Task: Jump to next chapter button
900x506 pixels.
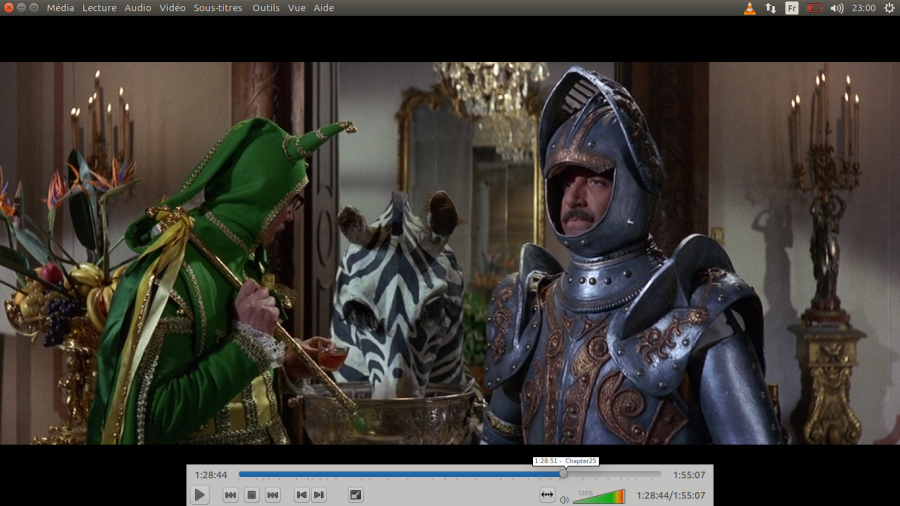Action: 319,495
